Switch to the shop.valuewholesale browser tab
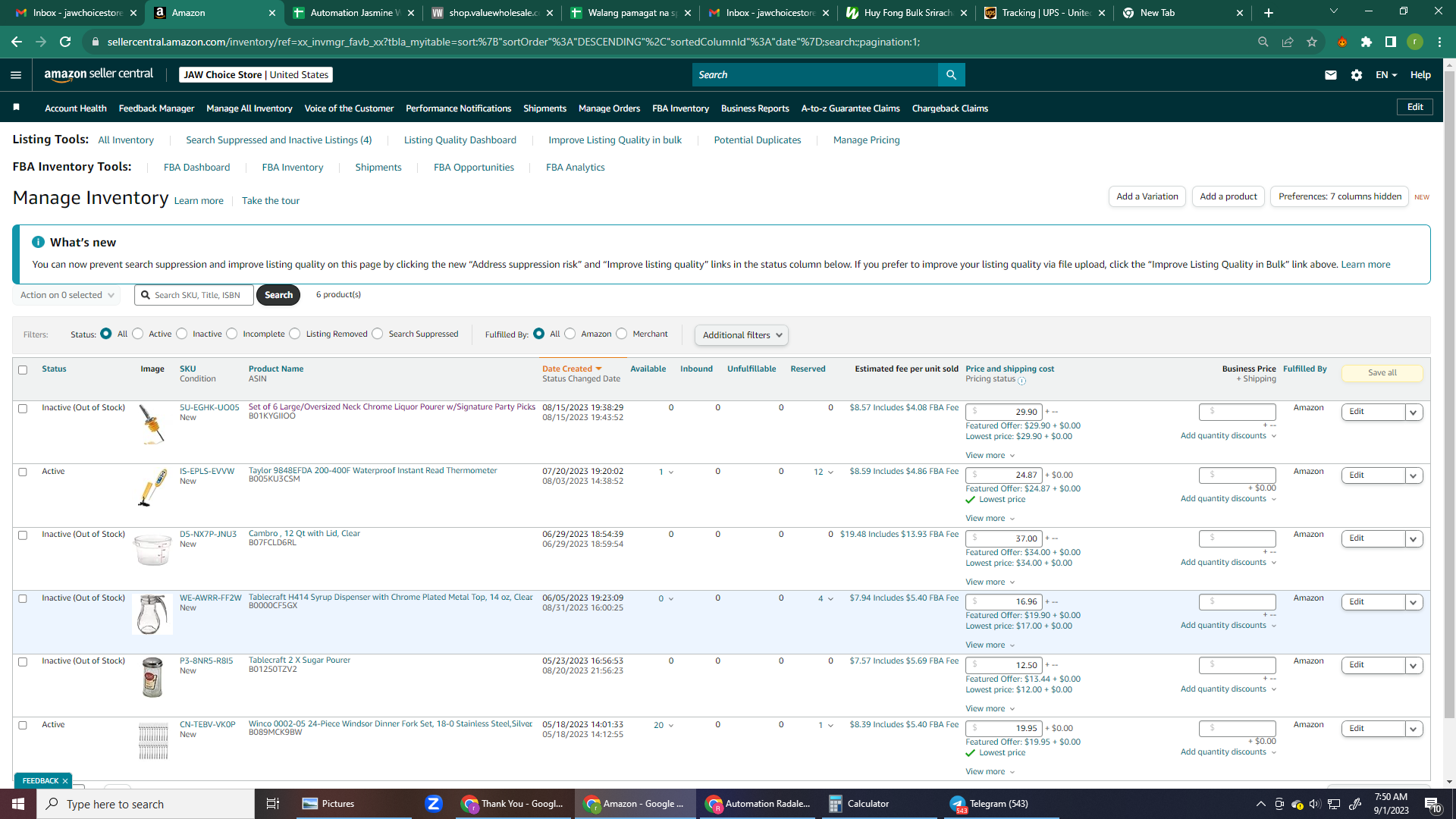Viewport: 1456px width, 819px height. tap(492, 13)
